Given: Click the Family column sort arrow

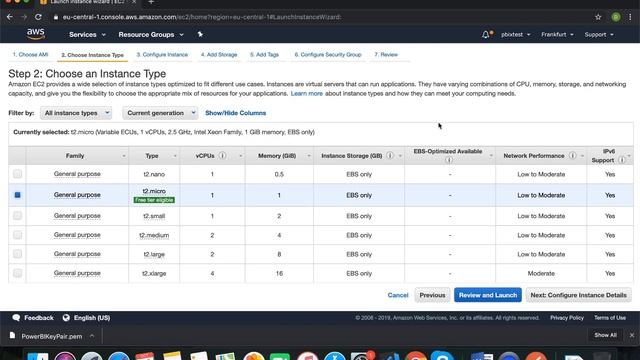Looking at the screenshot, I should click(x=124, y=156).
